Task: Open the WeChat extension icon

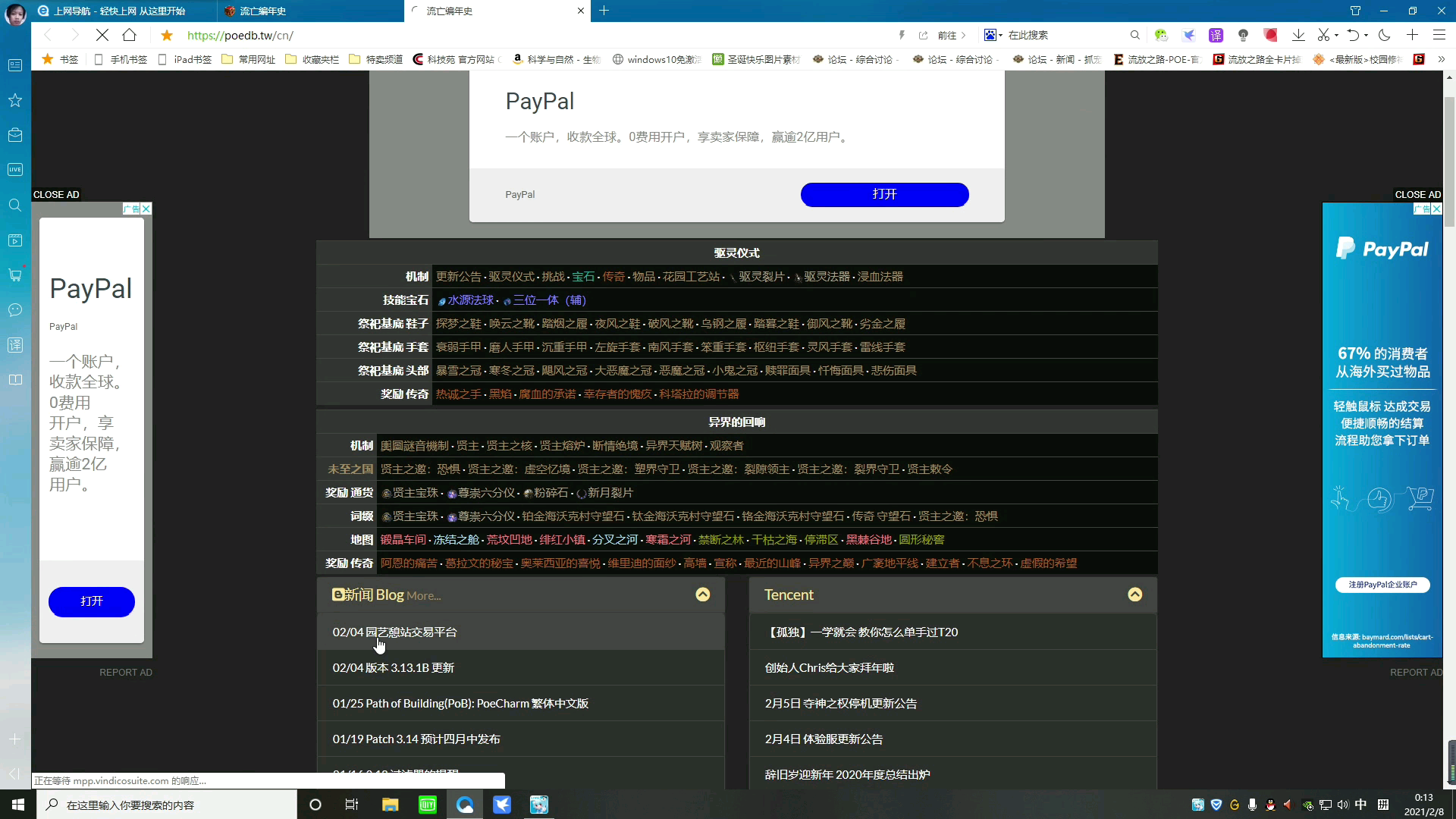Action: click(x=1161, y=35)
